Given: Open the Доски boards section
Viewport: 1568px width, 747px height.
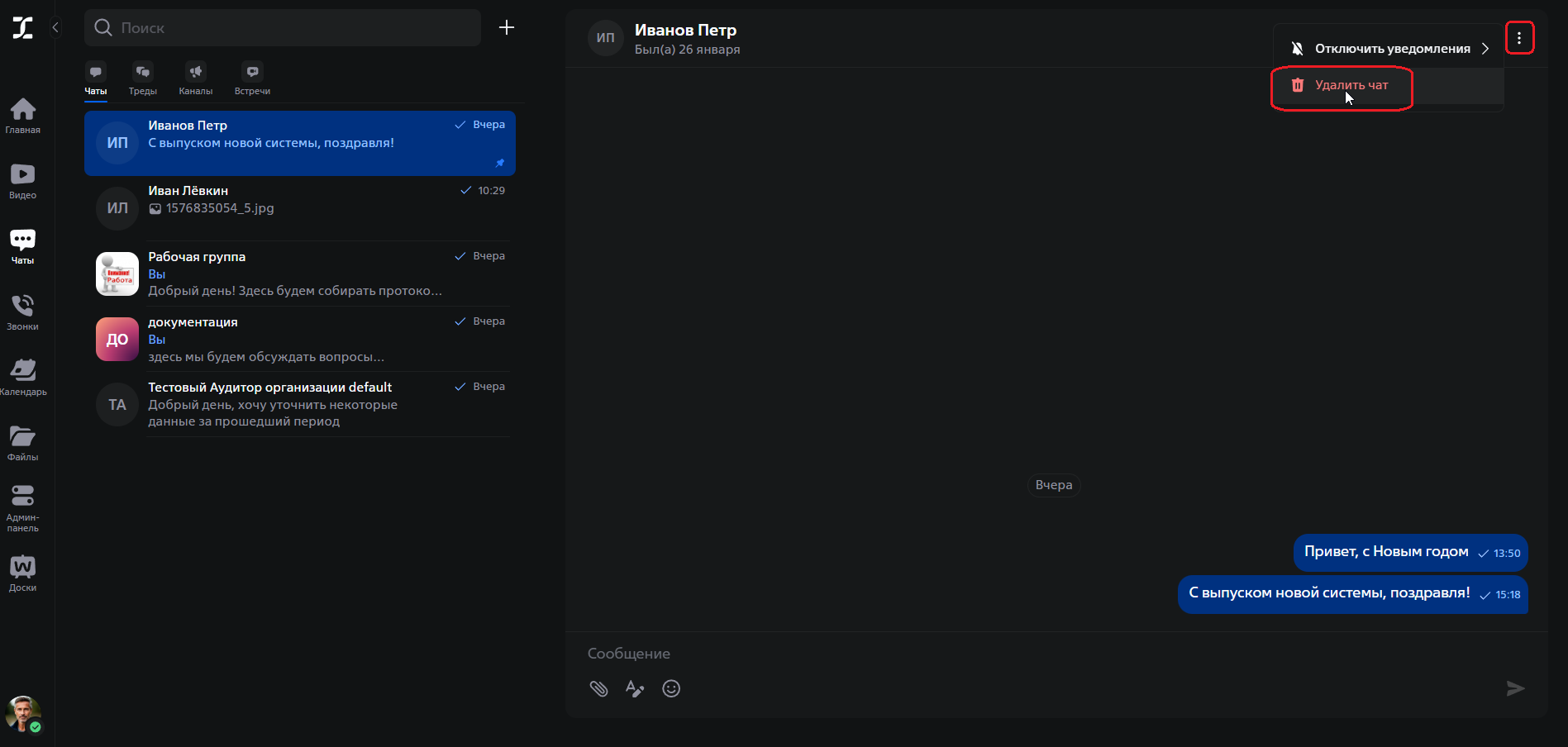Looking at the screenshot, I should pyautogui.click(x=23, y=573).
